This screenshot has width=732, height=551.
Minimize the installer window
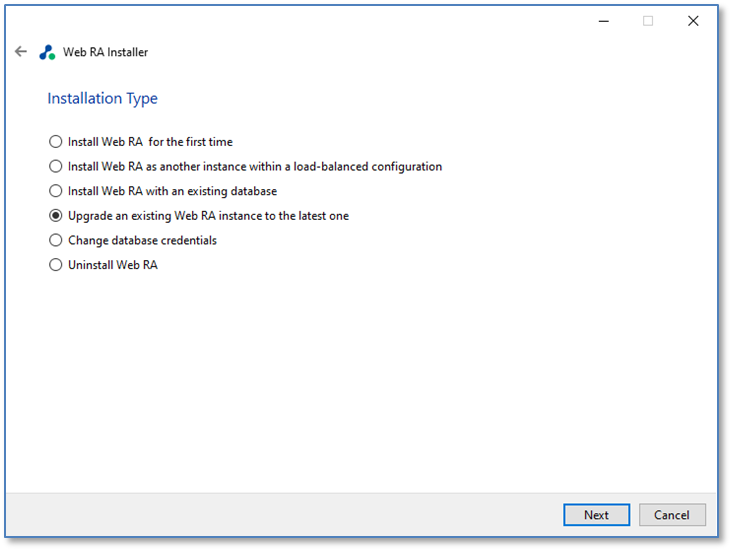coord(603,21)
